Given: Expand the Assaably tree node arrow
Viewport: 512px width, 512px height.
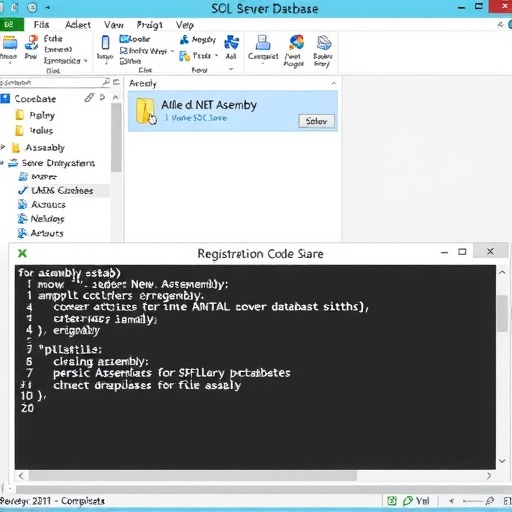Looking at the screenshot, I should point(3,147).
